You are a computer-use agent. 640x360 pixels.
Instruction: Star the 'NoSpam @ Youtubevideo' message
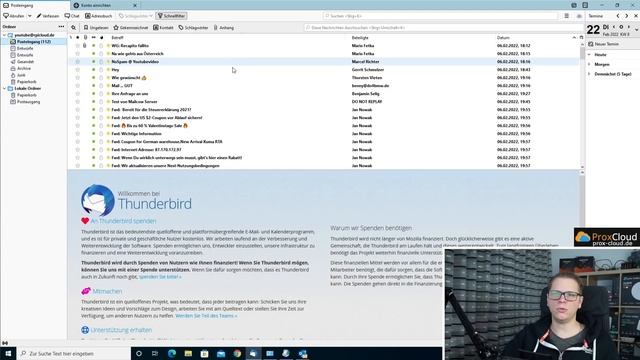pyautogui.click(x=78, y=62)
